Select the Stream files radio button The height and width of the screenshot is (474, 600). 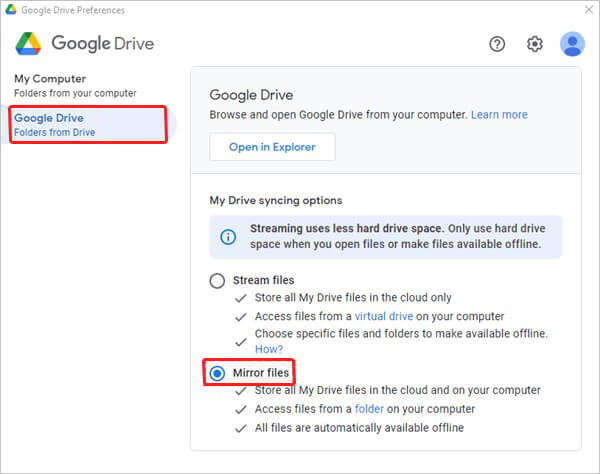point(217,280)
